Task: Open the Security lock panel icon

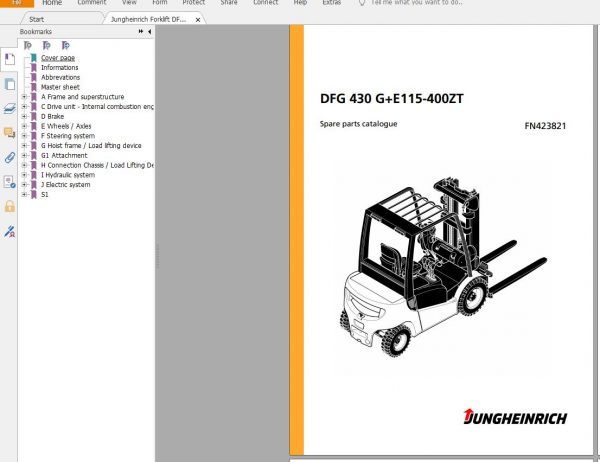Action: pyautogui.click(x=9, y=206)
